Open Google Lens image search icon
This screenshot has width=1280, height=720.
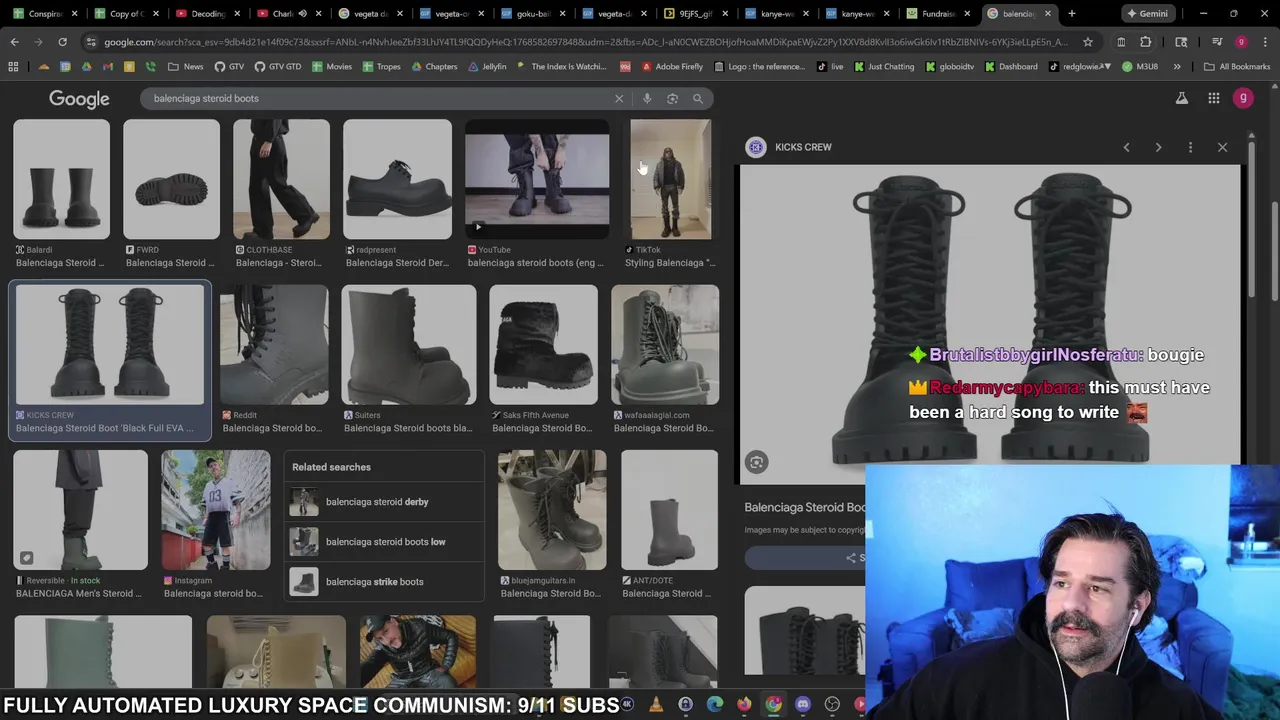[x=672, y=99]
